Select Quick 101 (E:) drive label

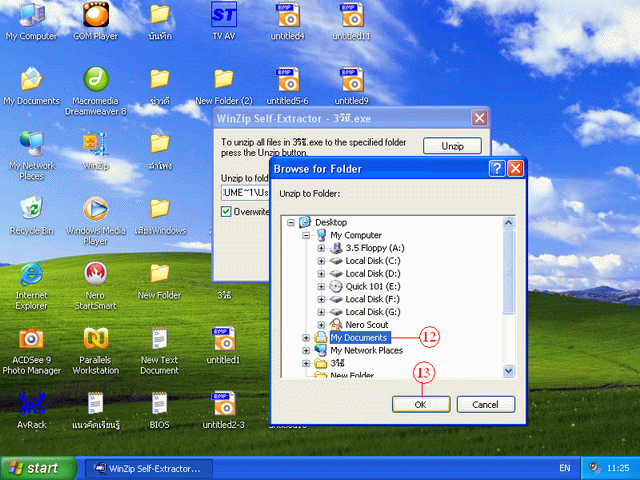373,286
